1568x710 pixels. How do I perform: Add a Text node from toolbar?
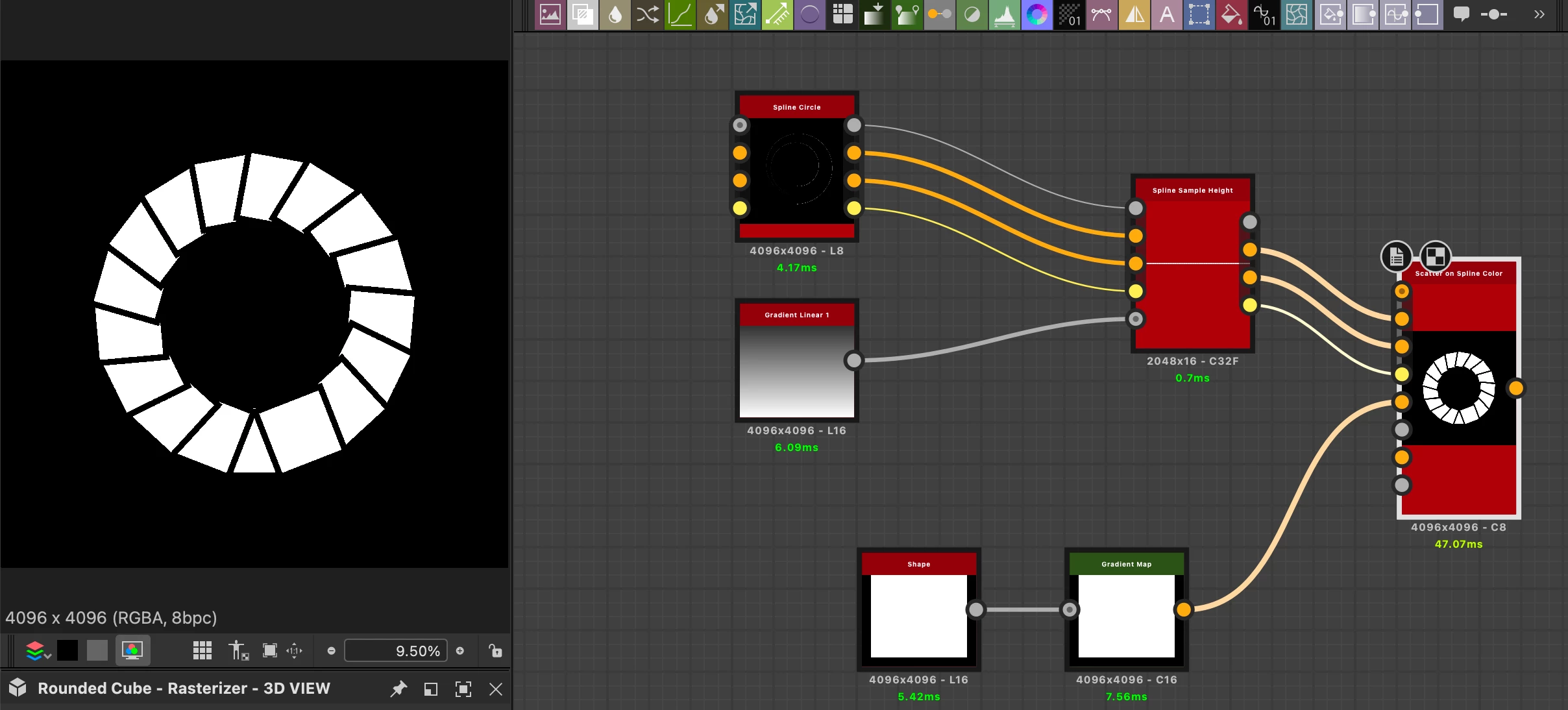coord(1166,14)
